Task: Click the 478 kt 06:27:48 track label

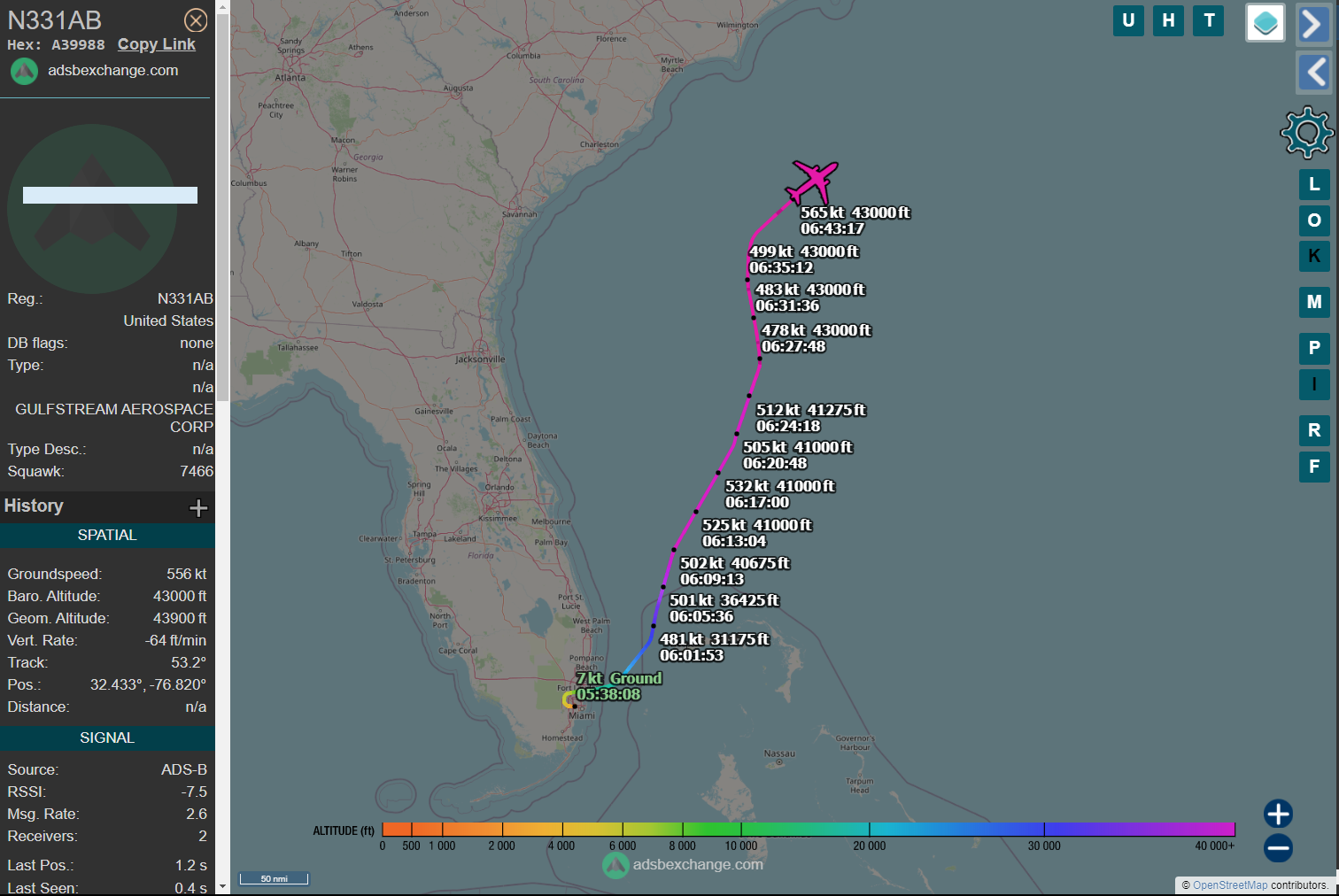Action: [817, 338]
